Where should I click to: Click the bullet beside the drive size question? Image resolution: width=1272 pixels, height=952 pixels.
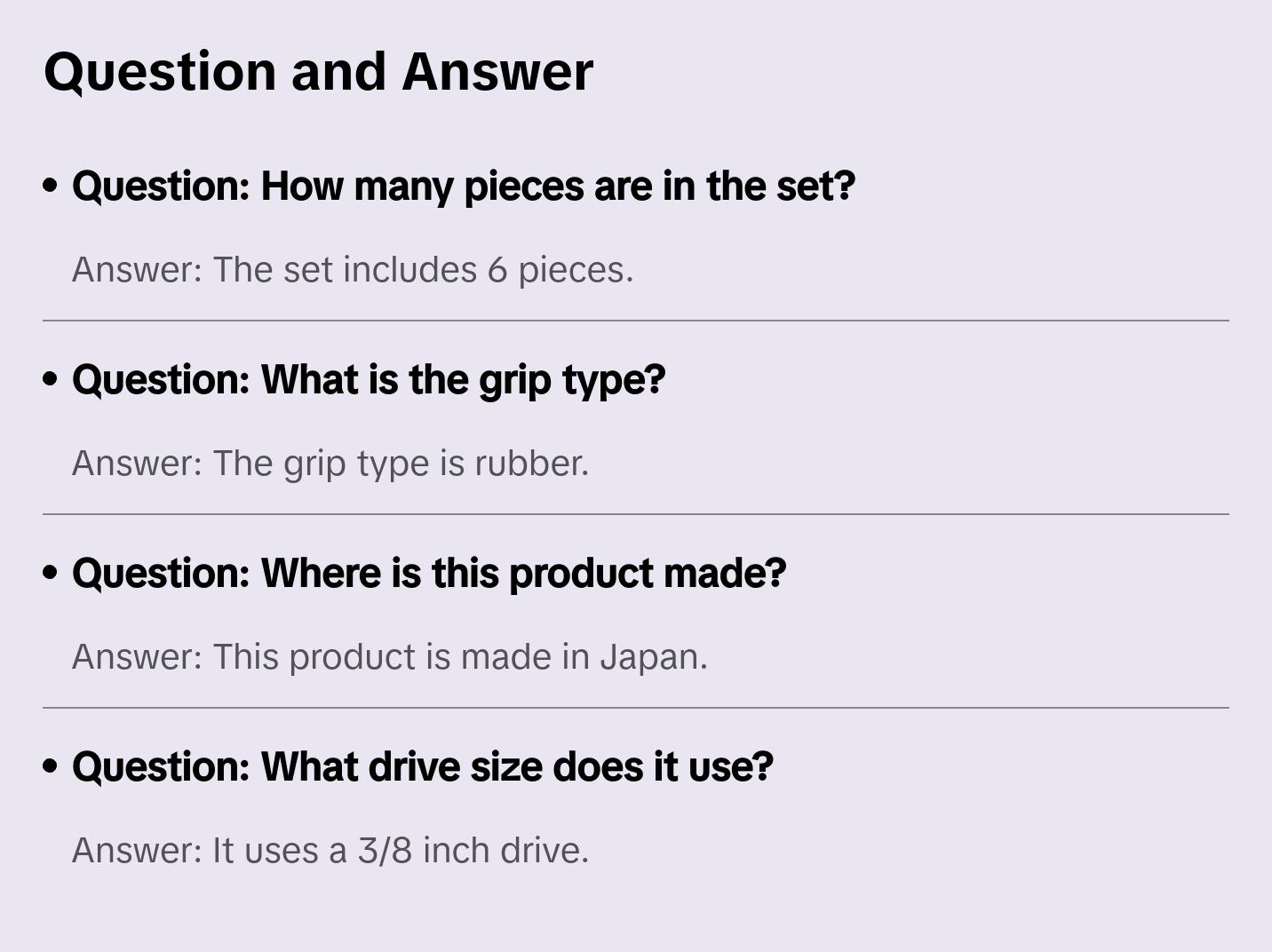coord(51,766)
